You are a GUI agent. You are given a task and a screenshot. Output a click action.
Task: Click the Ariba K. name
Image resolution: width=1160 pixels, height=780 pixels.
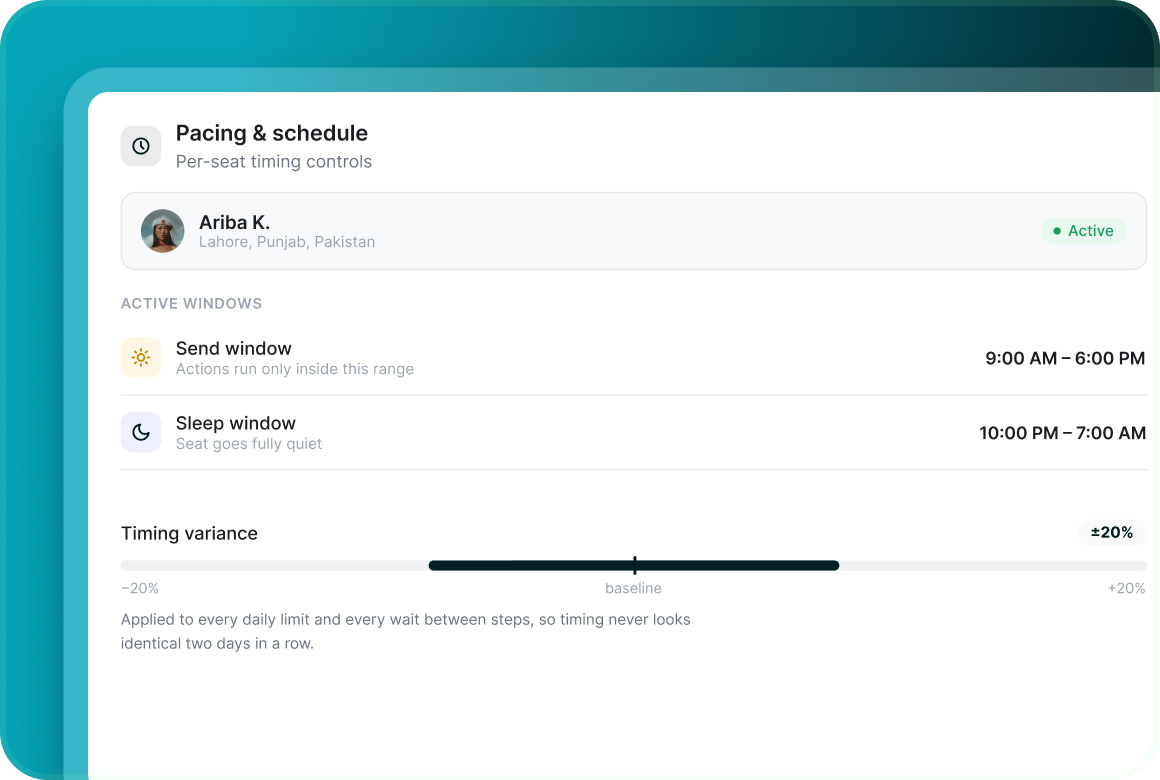235,222
